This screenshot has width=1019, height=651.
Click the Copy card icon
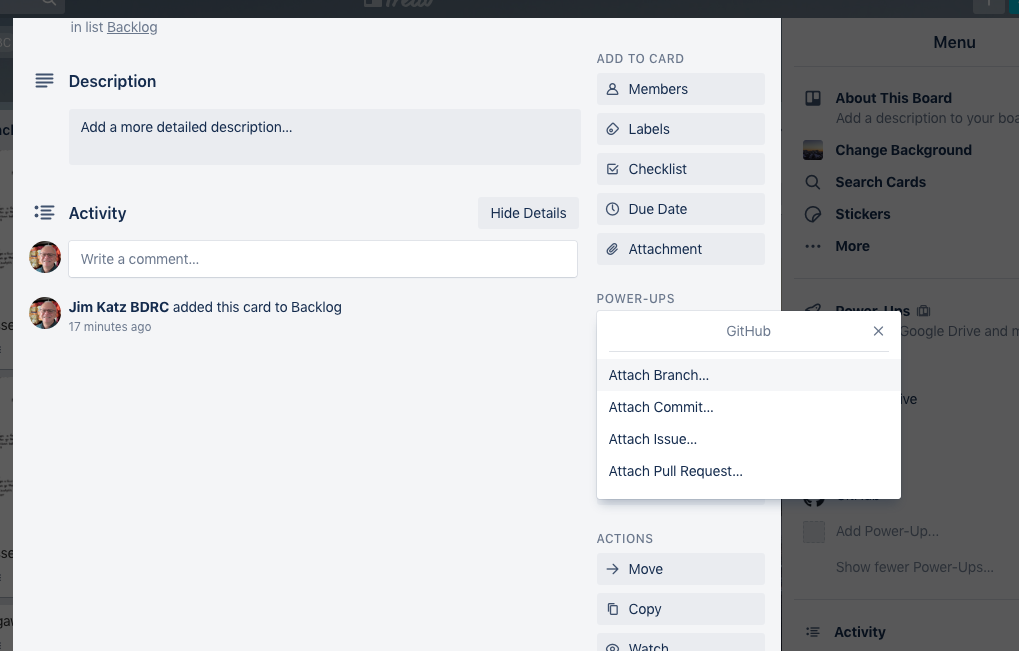[x=612, y=609]
